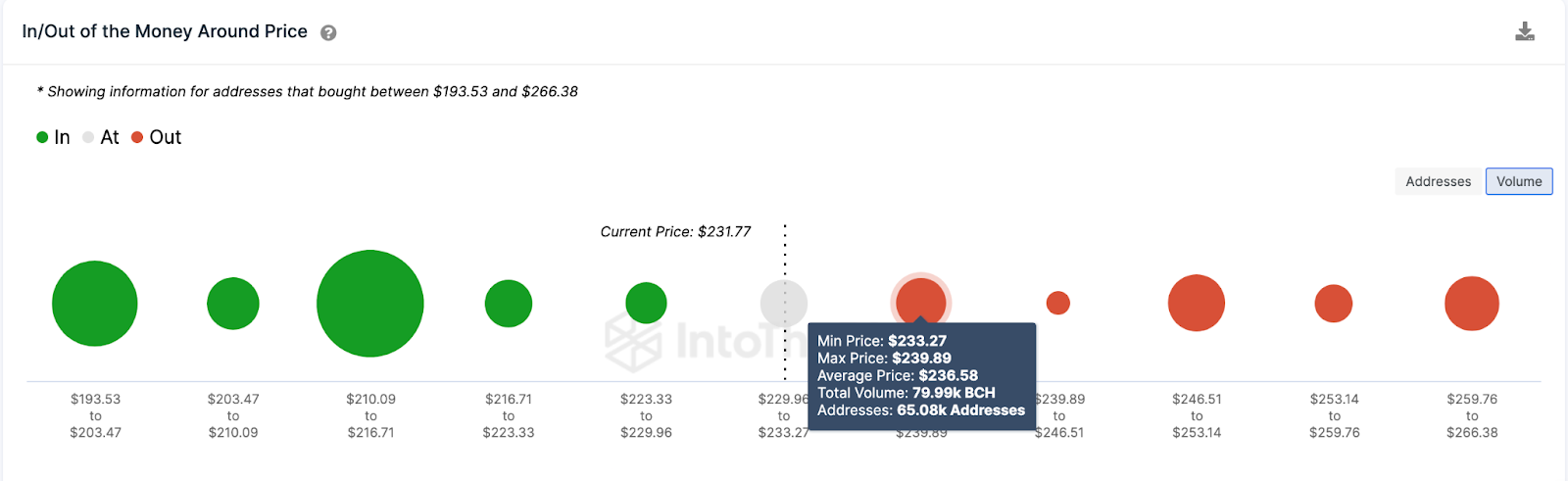The width and height of the screenshot is (1568, 481).
Task: Click the $203.47 to $210.09 green bubble
Action: pyautogui.click(x=233, y=304)
